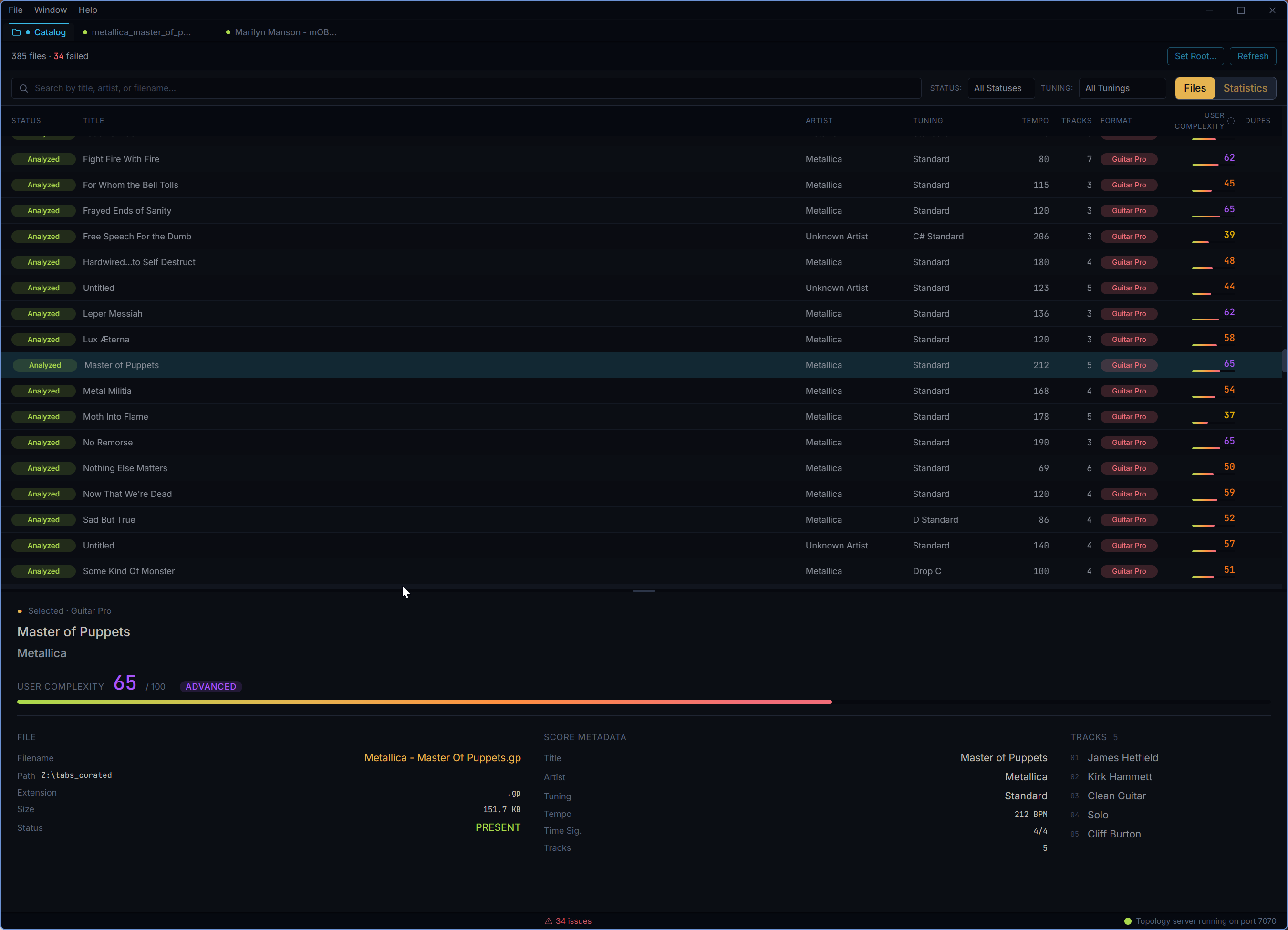The height and width of the screenshot is (930, 1288).
Task: Click the Set Root... button
Action: (x=1195, y=56)
